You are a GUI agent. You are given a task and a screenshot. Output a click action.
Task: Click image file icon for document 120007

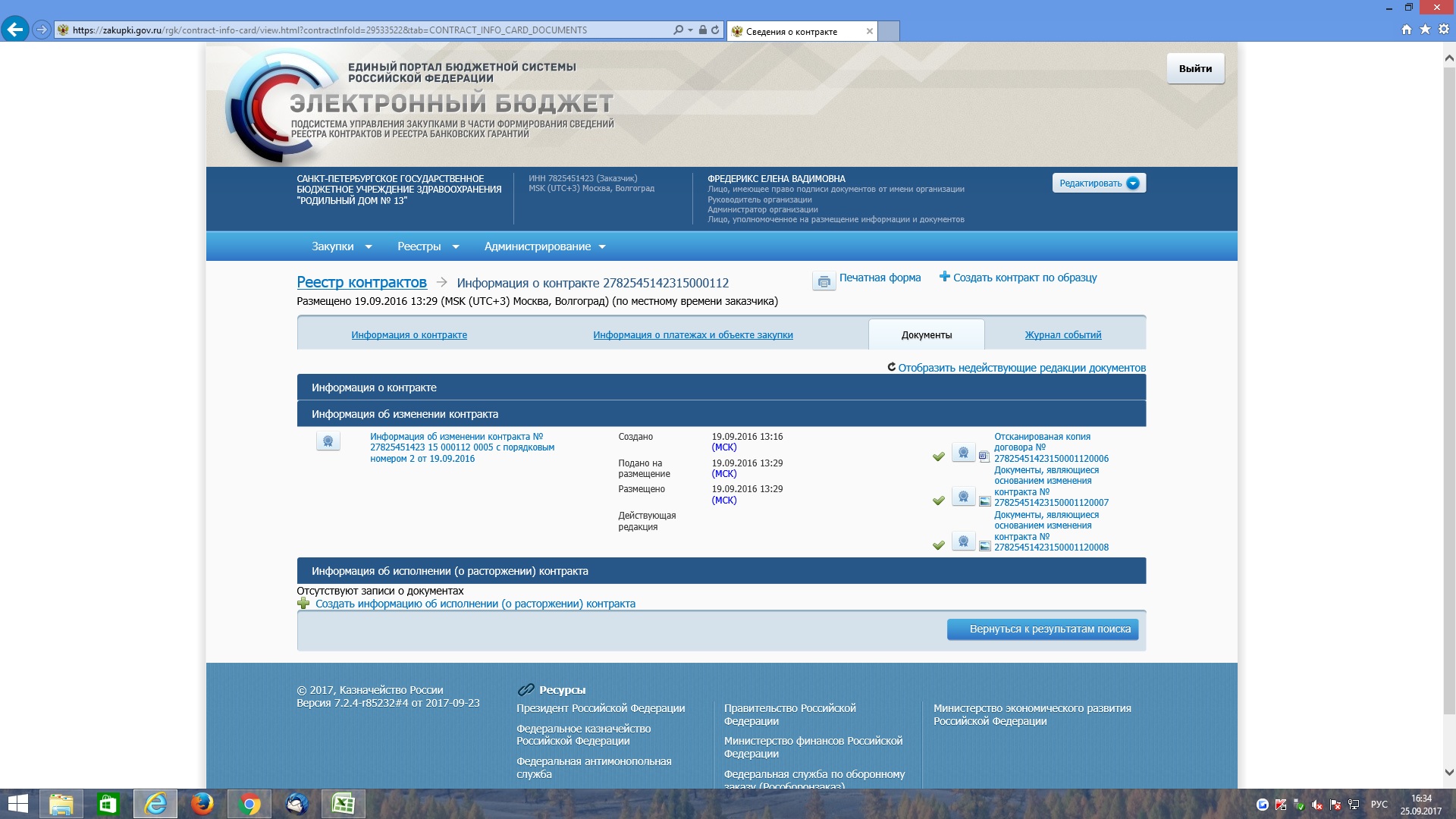point(984,501)
